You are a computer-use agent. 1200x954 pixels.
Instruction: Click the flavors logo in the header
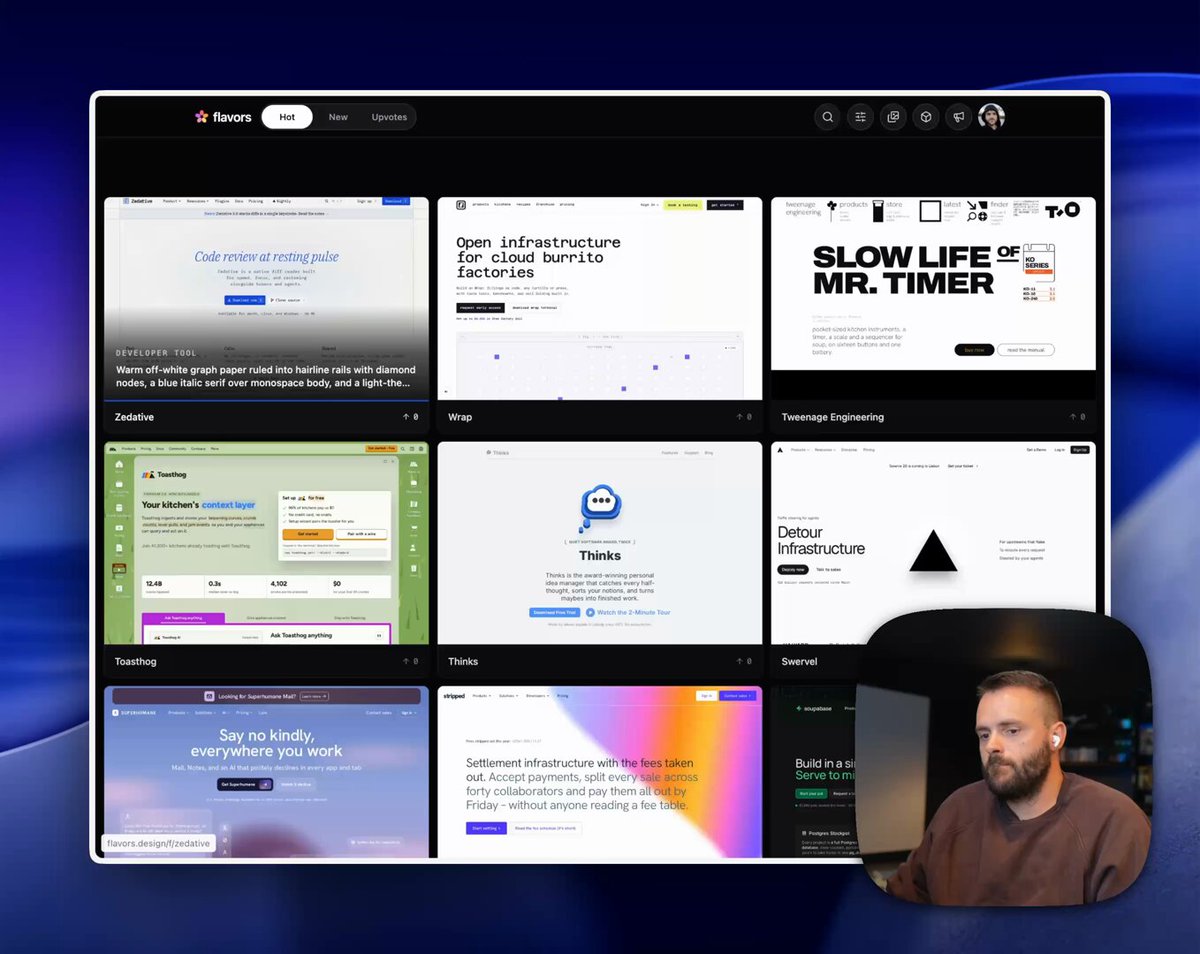[223, 117]
